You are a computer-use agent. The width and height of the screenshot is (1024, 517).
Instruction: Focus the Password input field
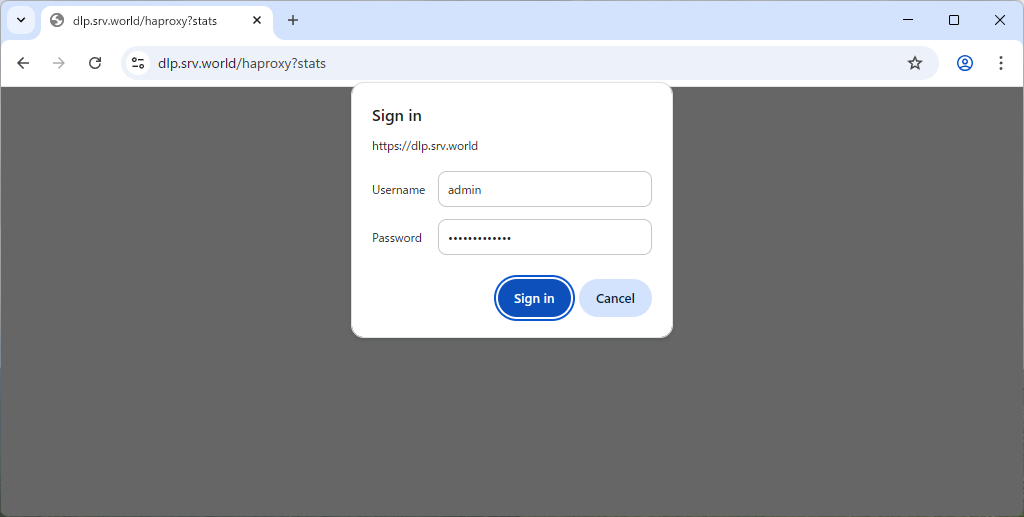point(544,238)
